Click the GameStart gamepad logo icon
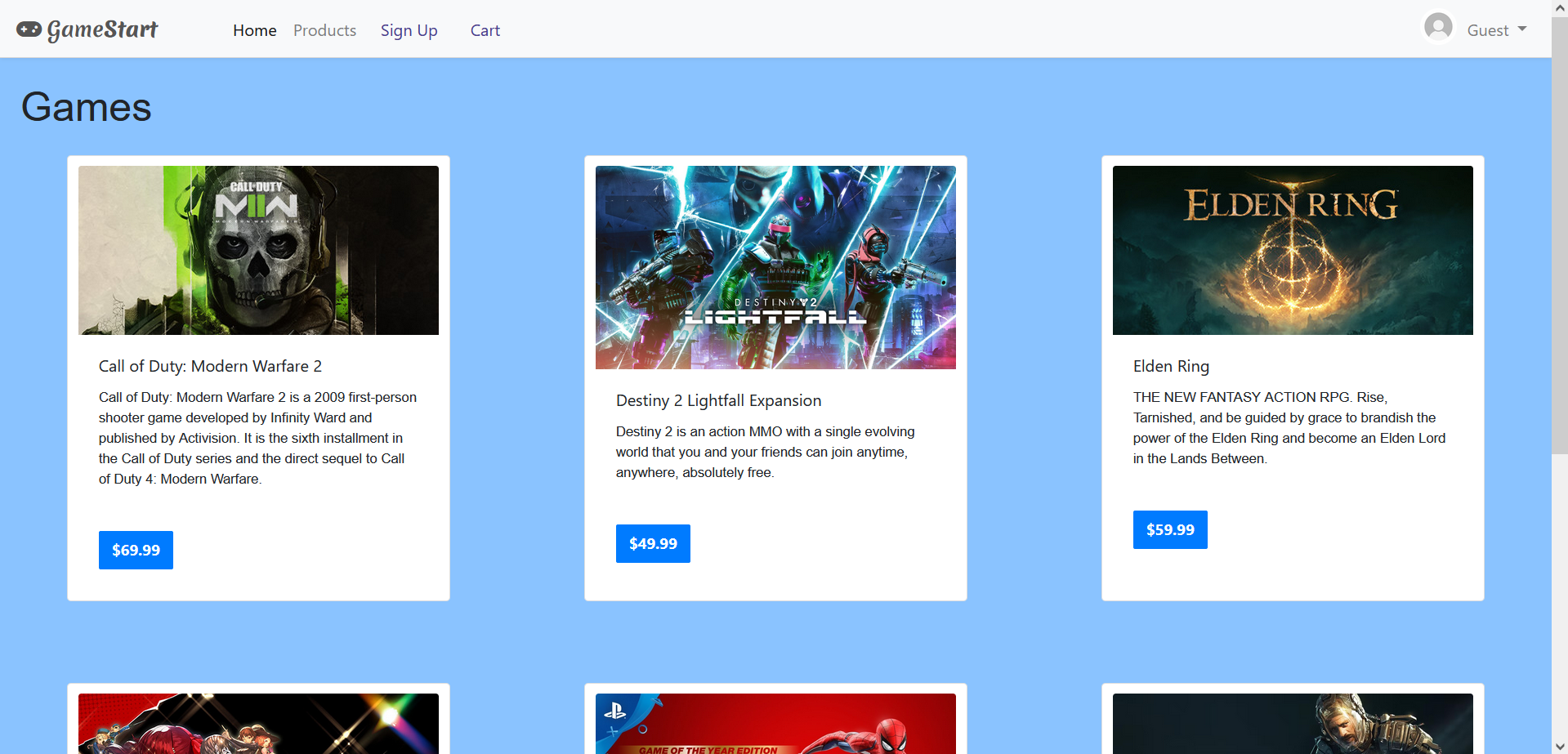Viewport: 1568px width, 754px height. (x=30, y=28)
